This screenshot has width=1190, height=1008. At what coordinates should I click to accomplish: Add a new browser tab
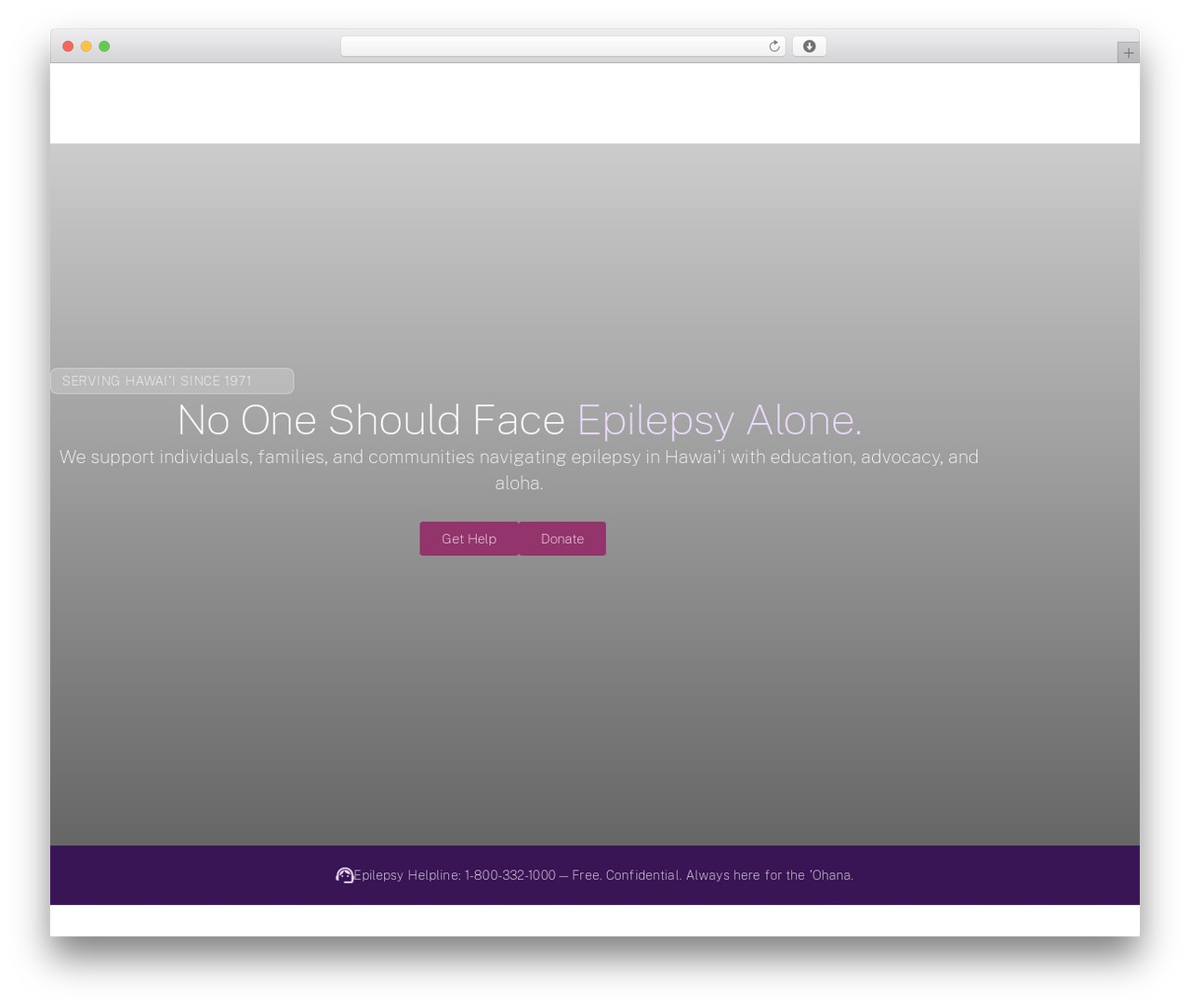1128,53
